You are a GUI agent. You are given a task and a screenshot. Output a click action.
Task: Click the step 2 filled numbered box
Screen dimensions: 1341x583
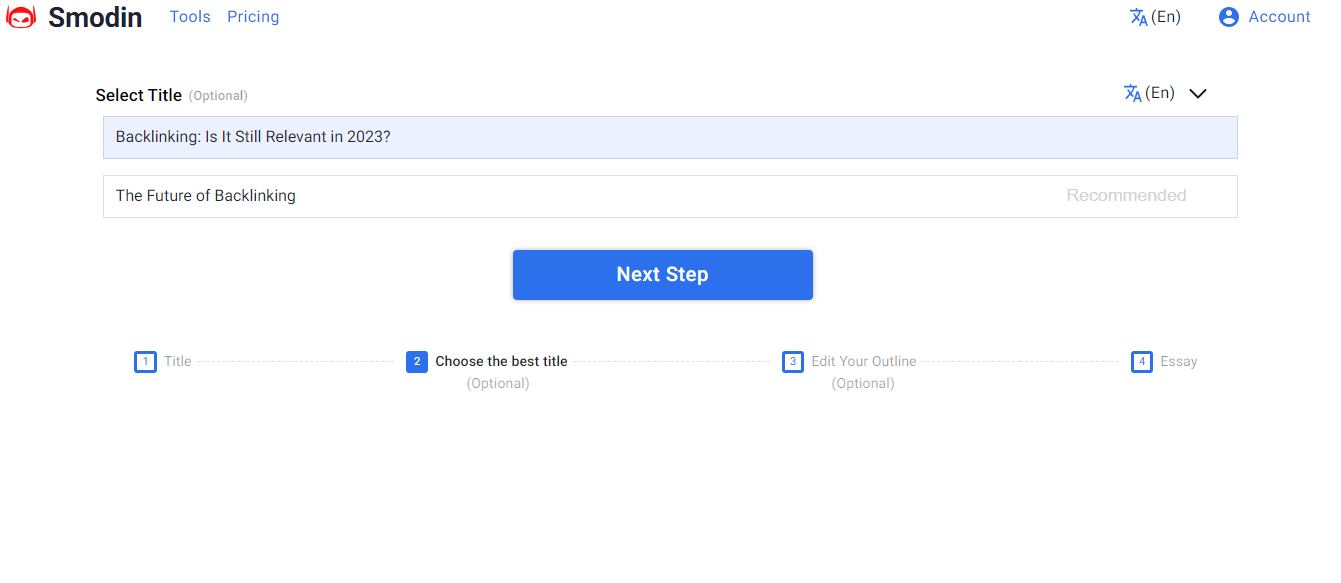point(417,362)
